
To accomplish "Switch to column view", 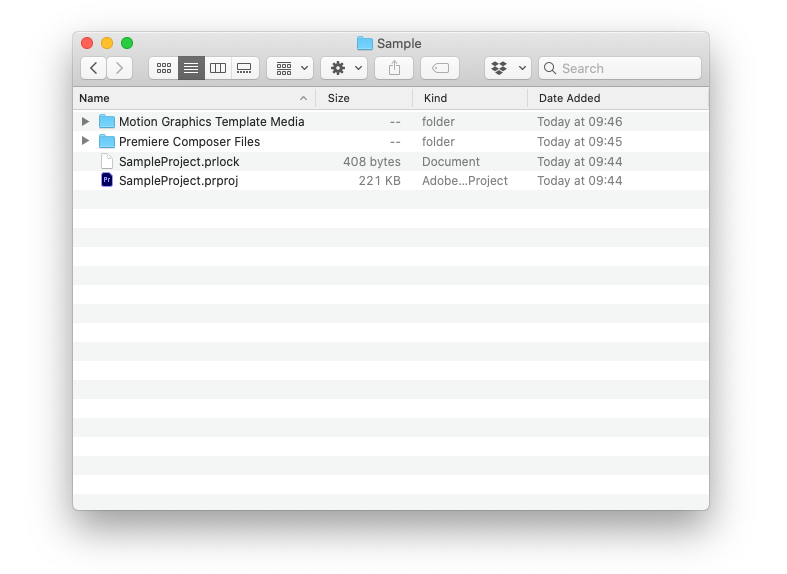I will [x=218, y=68].
